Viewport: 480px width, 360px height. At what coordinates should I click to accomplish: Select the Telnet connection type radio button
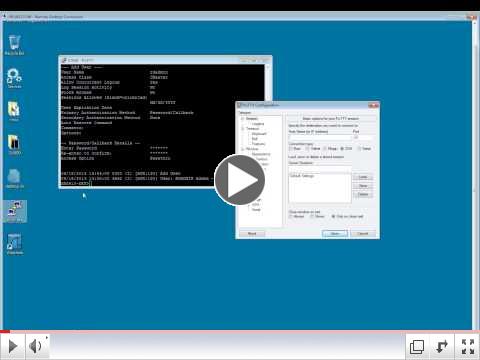308,149
